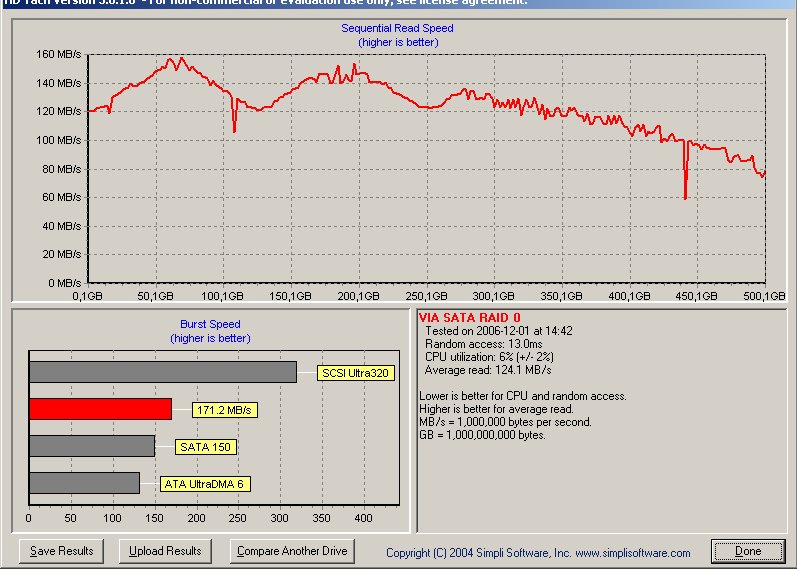Image resolution: width=797 pixels, height=569 pixels.
Task: Click the 80 MB/s axis label
Action: (x=62, y=169)
